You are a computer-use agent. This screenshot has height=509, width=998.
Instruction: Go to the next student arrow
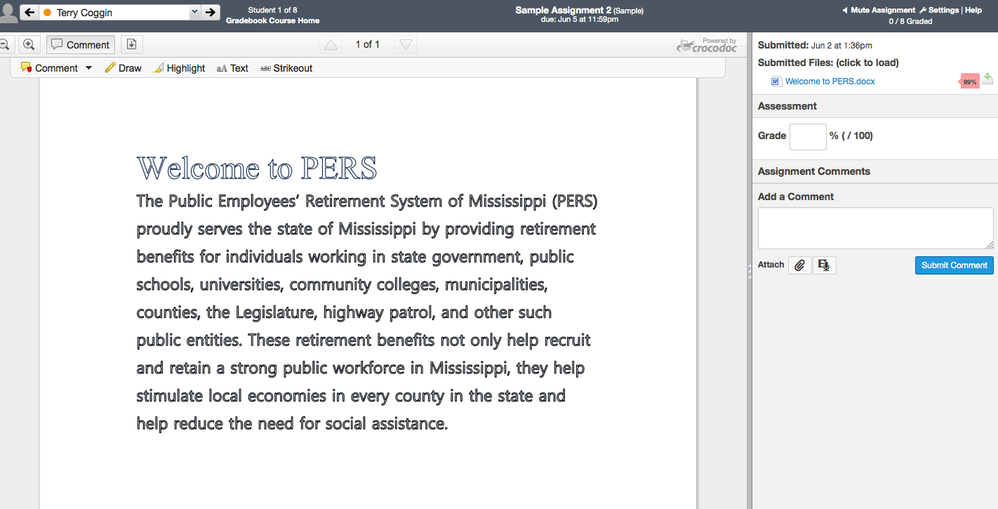210,13
